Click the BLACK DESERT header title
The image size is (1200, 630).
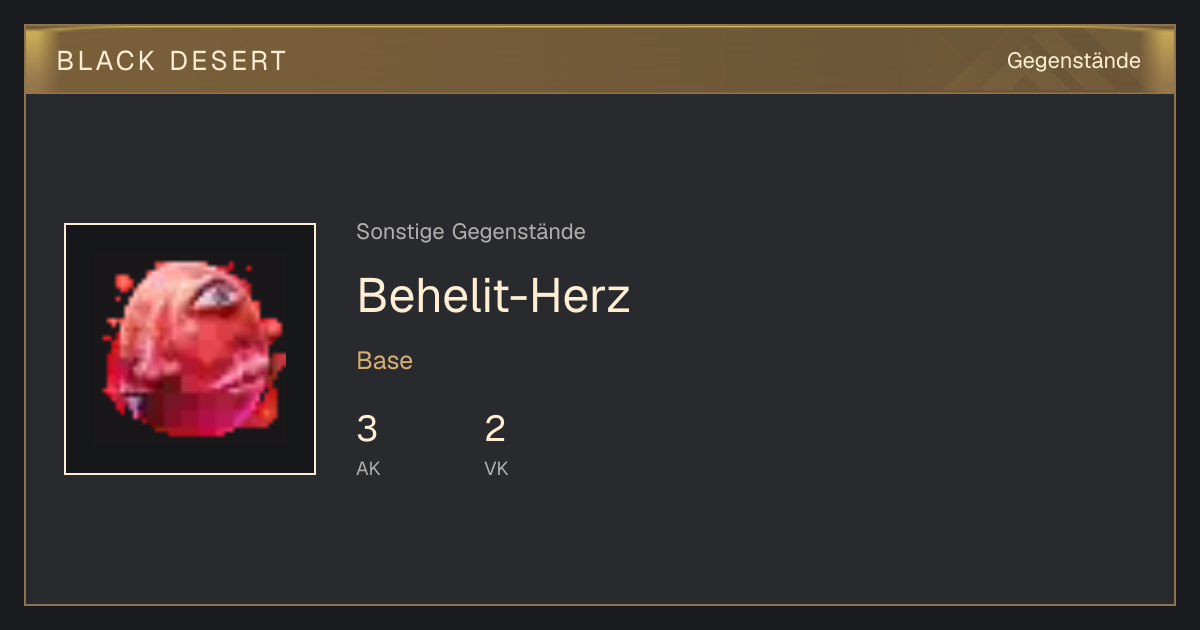[x=172, y=61]
